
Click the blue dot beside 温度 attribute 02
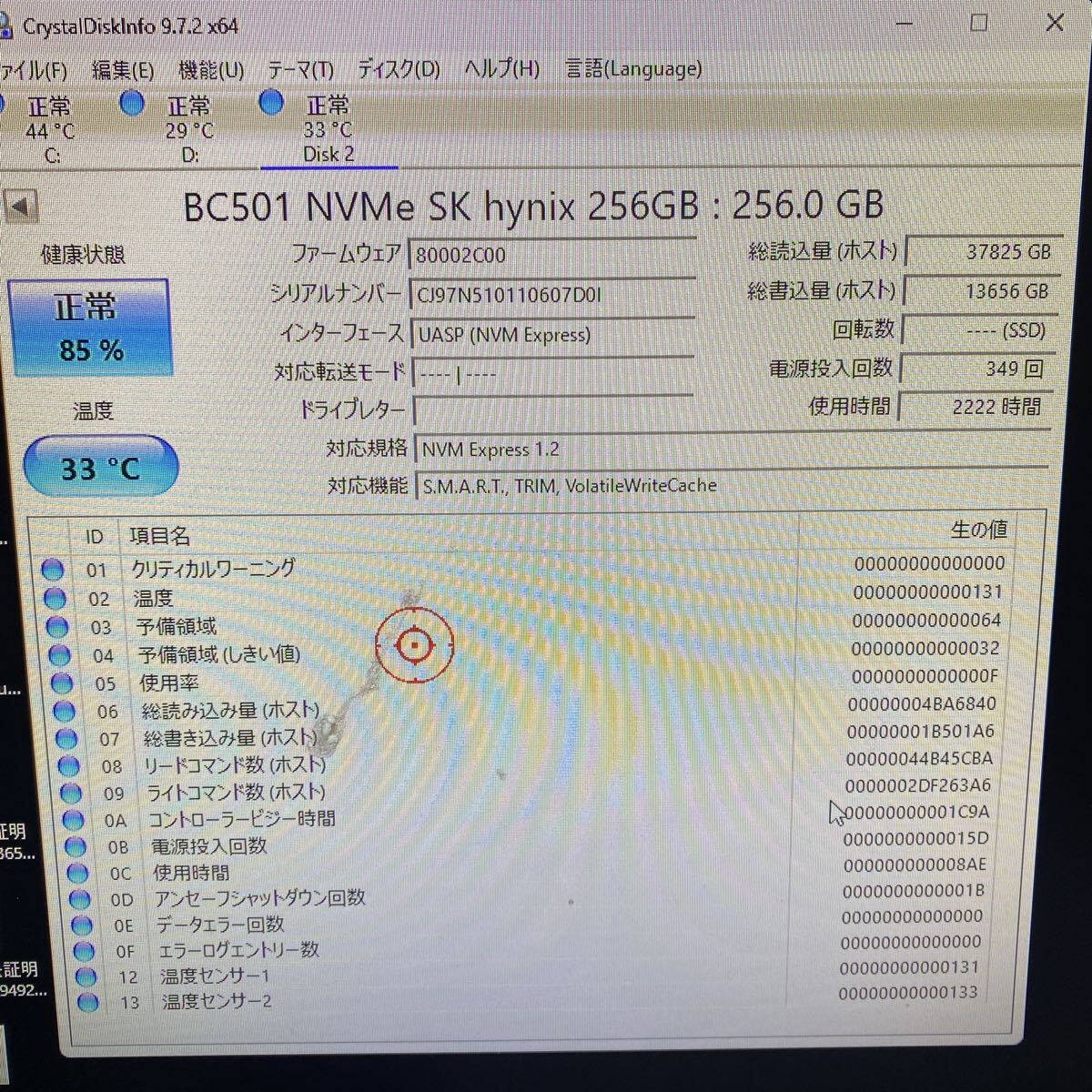tap(55, 598)
